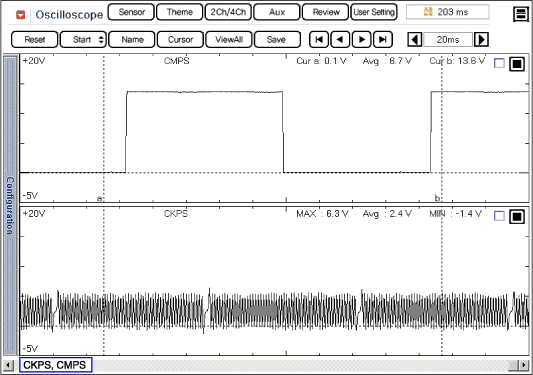Viewport: 533px width, 375px height.
Task: Select cursor a marker in CMPS graph
Action: click(100, 198)
